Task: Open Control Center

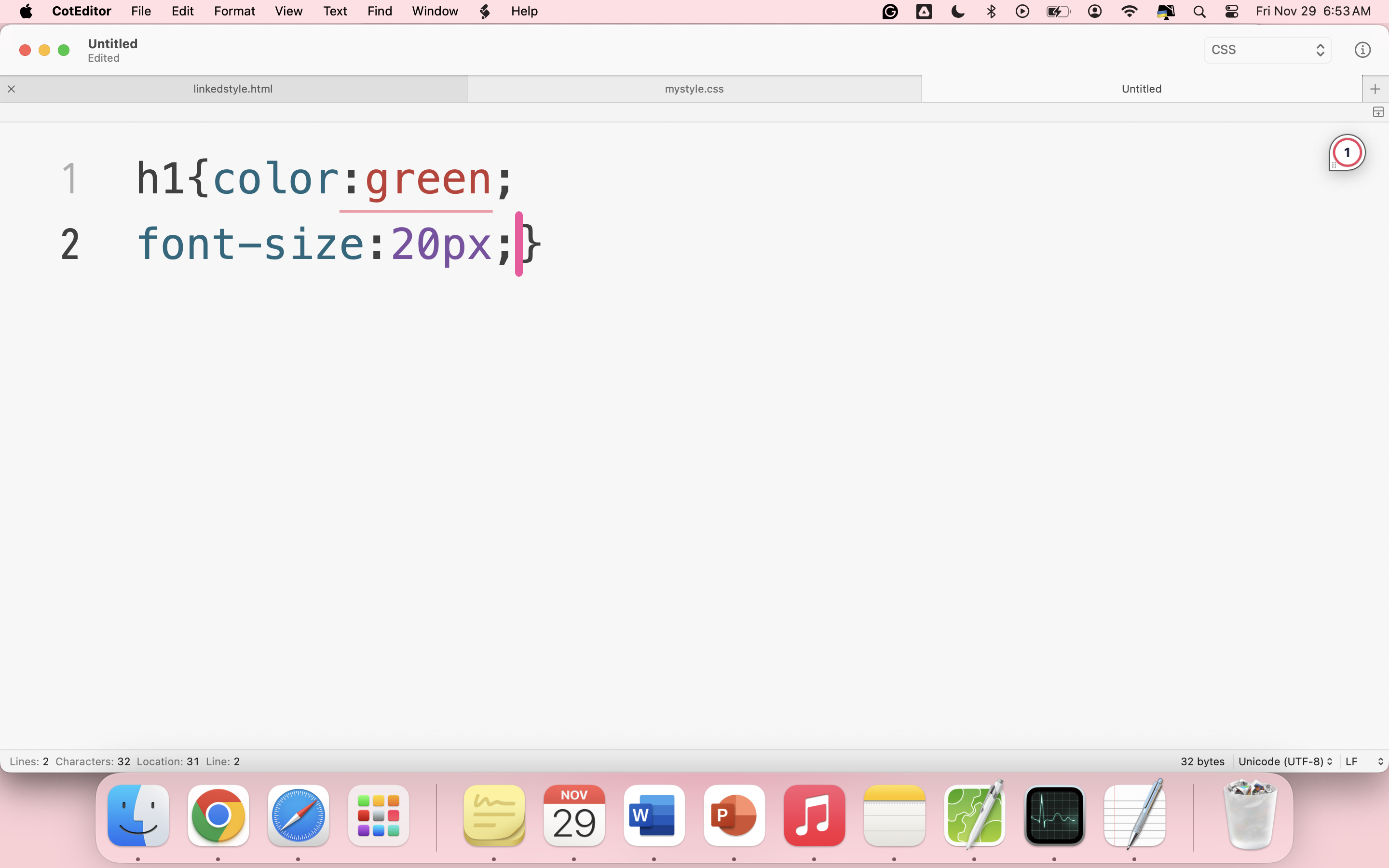Action: coord(1232,12)
